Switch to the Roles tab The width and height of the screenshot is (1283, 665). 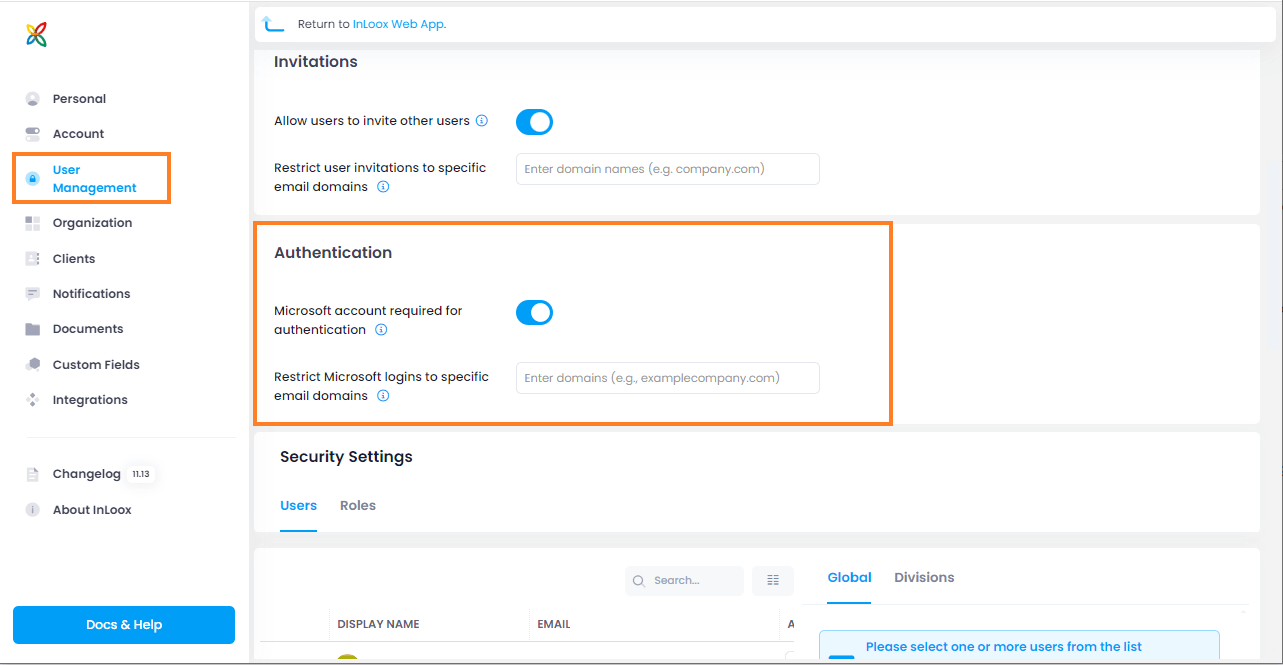(357, 505)
